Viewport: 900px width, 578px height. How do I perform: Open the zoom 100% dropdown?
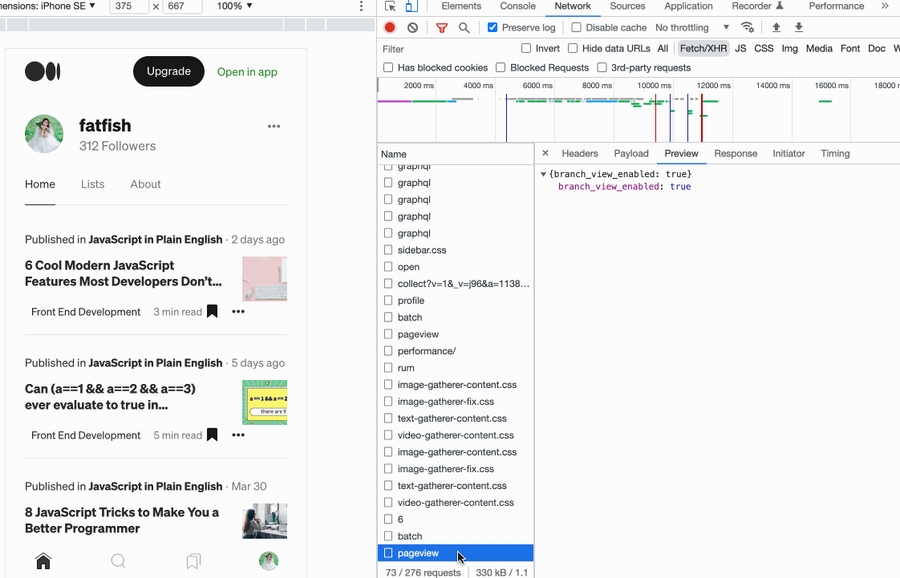pyautogui.click(x=234, y=6)
